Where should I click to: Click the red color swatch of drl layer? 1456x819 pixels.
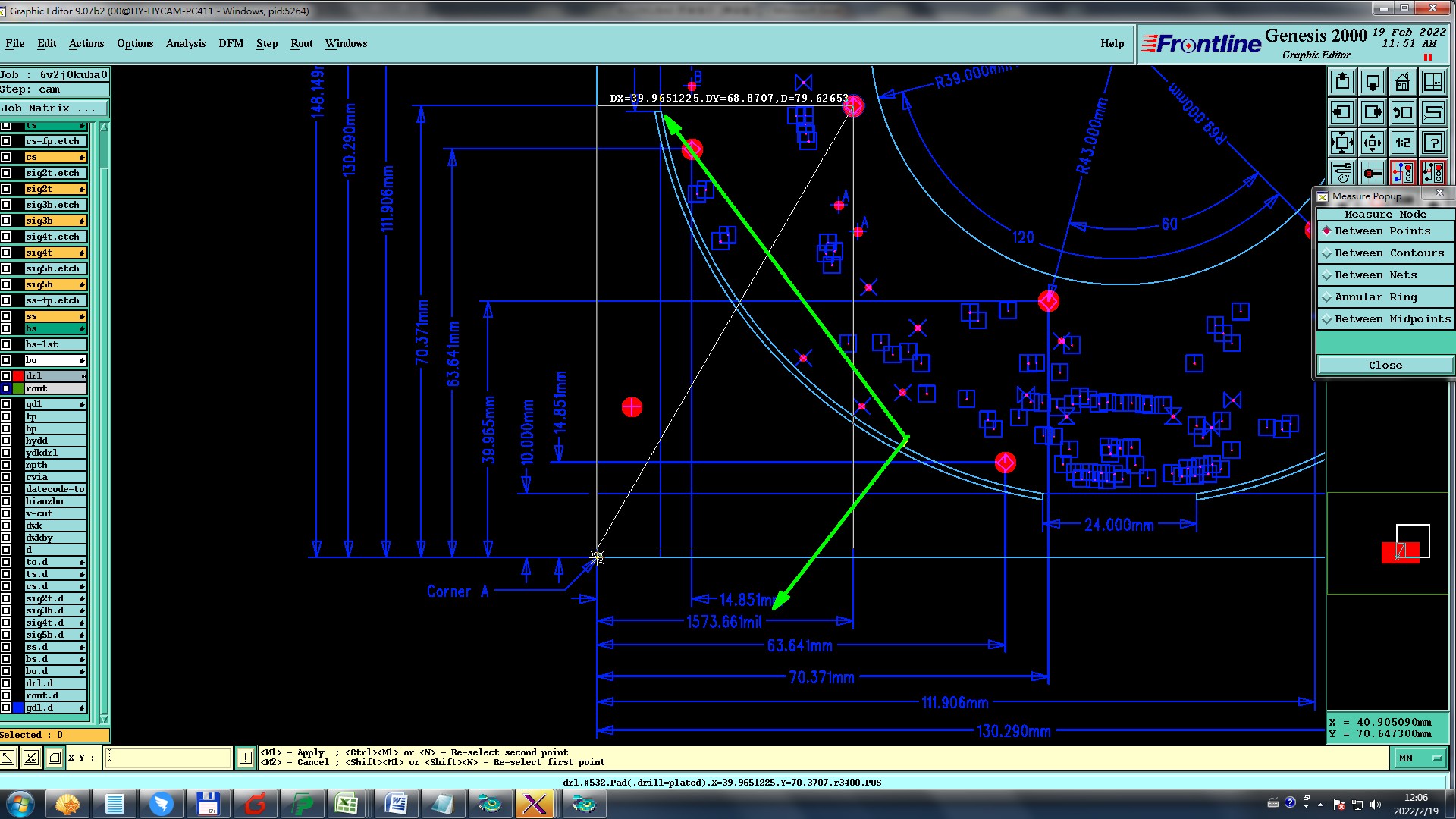[x=18, y=376]
